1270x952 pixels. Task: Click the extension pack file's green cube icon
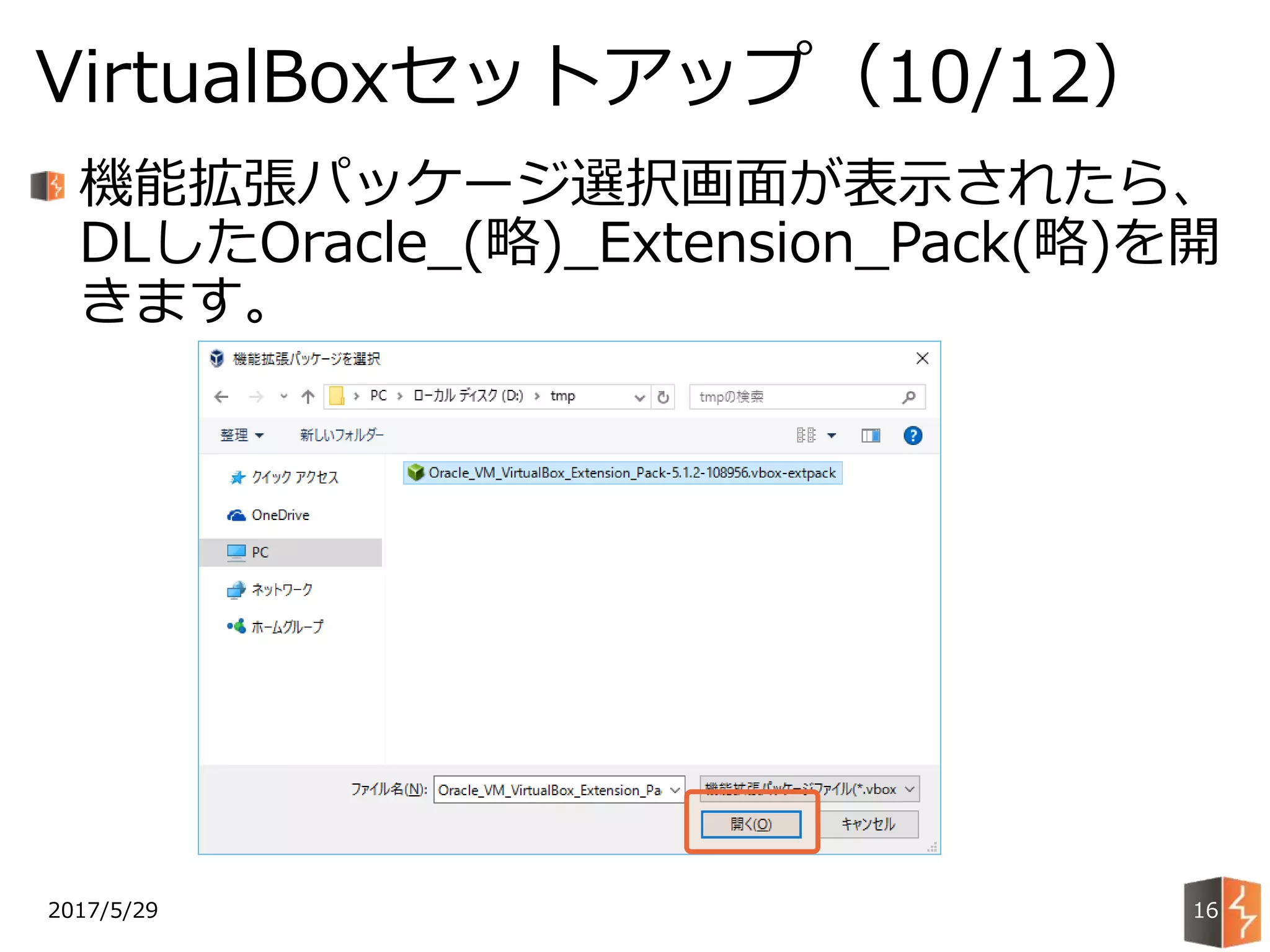[x=415, y=473]
